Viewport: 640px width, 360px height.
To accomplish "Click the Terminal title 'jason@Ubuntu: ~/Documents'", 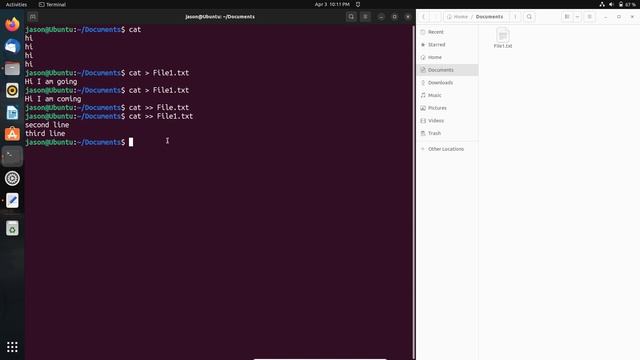I will click(220, 17).
